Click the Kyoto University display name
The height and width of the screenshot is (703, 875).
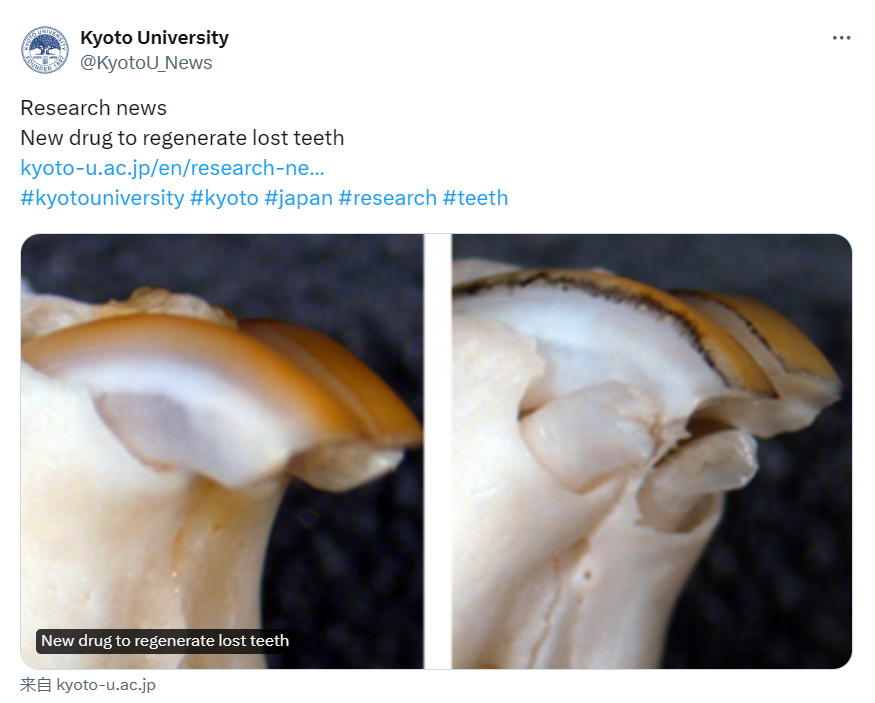point(155,37)
